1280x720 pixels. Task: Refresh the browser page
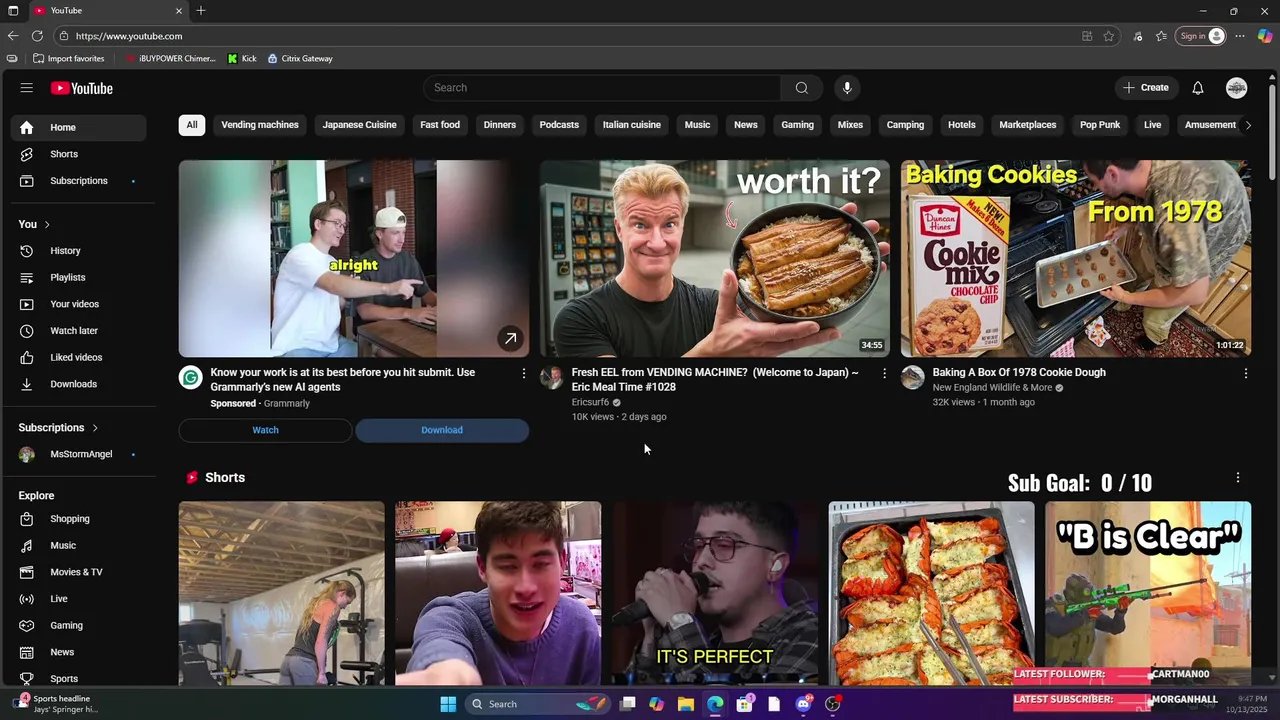pos(37,36)
